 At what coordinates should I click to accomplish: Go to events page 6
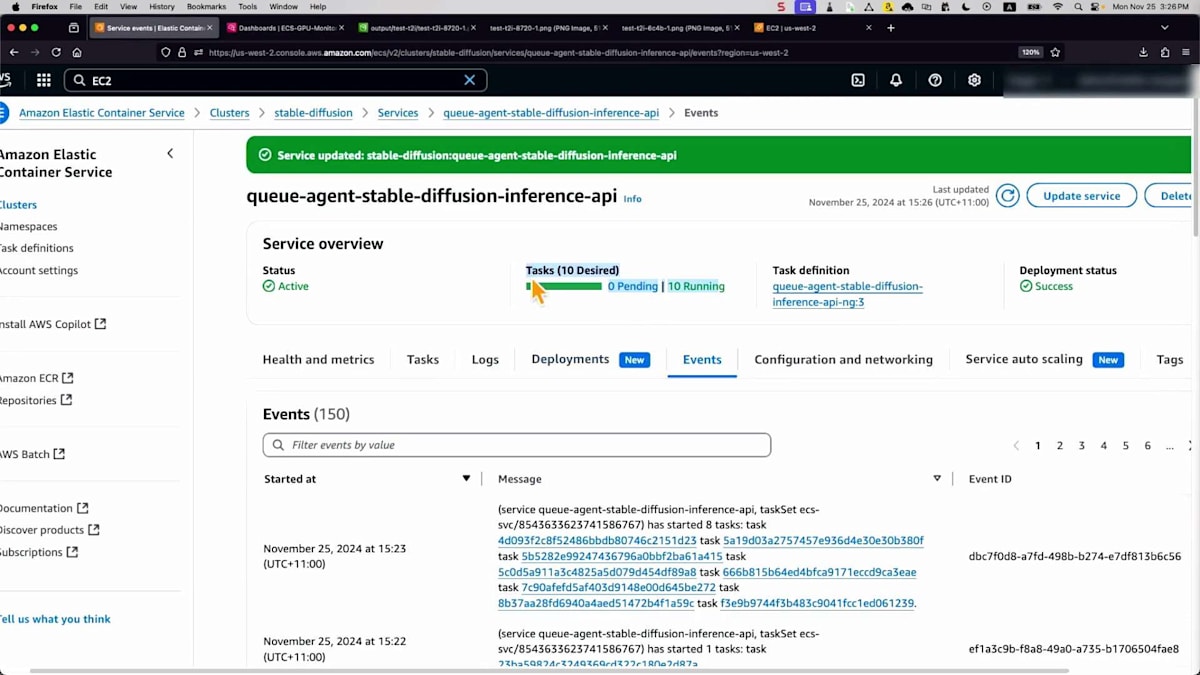click(1147, 445)
